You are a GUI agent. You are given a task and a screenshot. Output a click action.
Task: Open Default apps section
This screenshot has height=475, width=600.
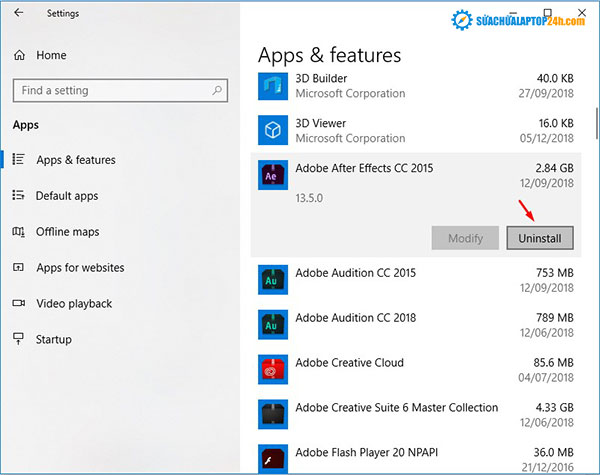[67, 196]
